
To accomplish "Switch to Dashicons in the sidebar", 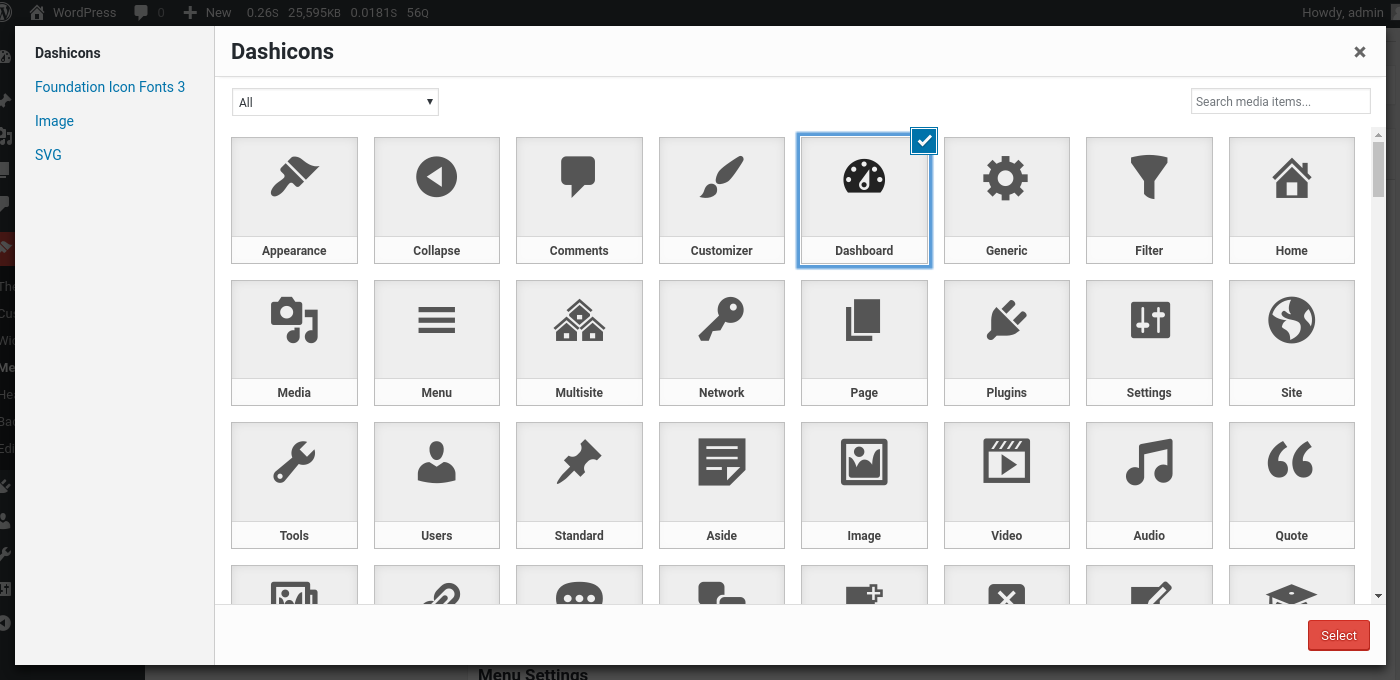I will (x=68, y=53).
